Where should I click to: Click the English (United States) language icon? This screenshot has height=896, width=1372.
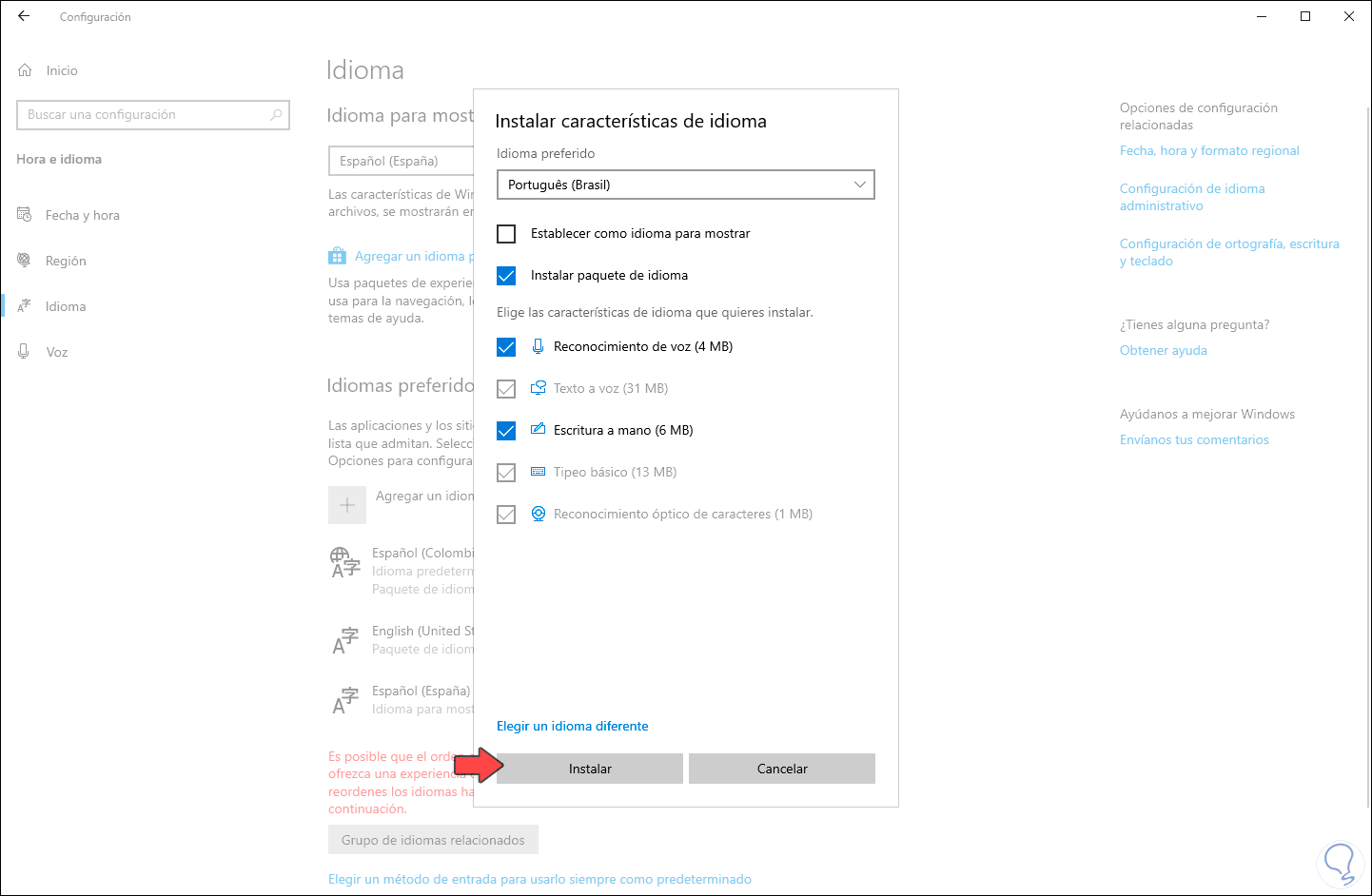point(344,640)
